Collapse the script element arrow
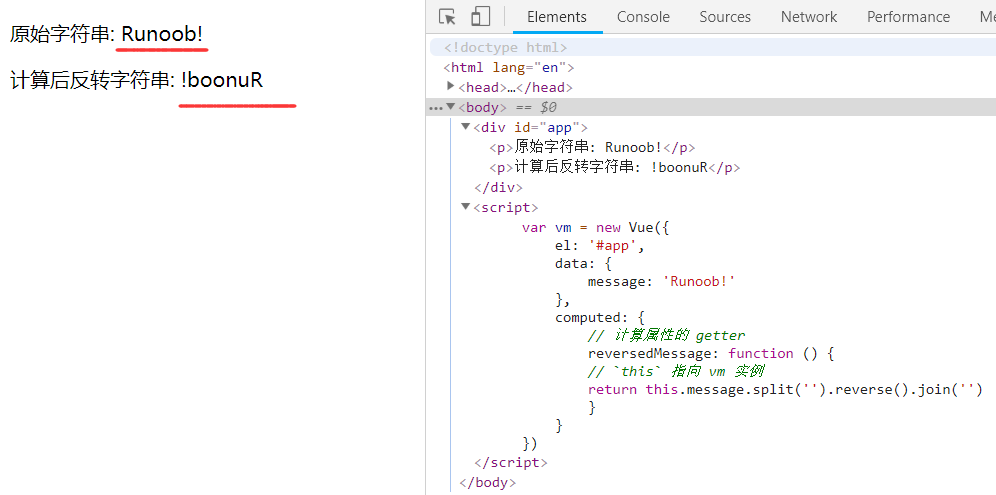The height and width of the screenshot is (495, 996). (x=466, y=207)
